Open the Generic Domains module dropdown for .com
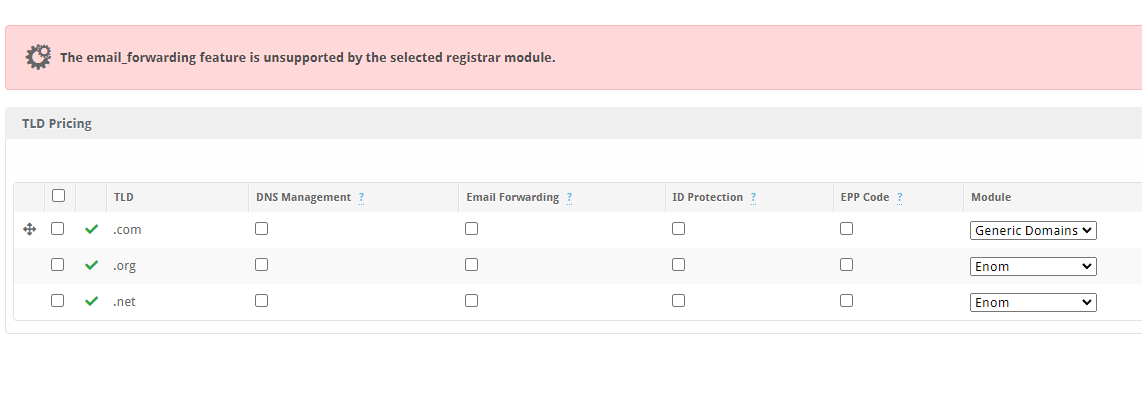The image size is (1142, 395). click(x=1033, y=230)
